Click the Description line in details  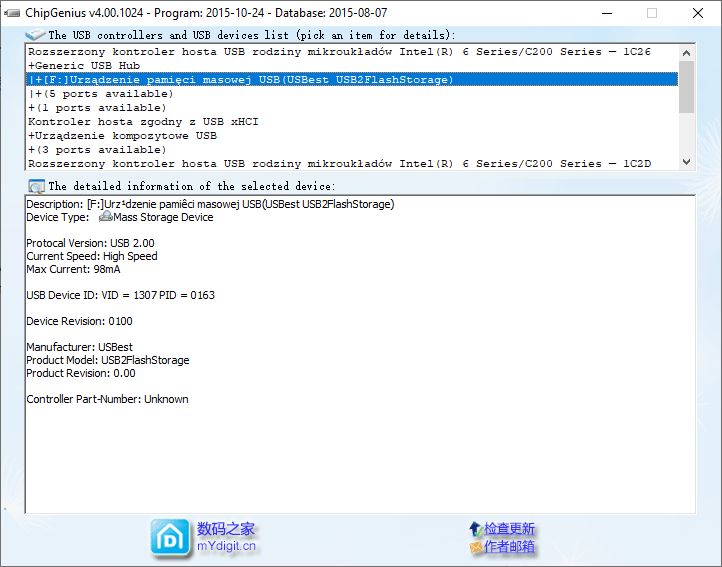pyautogui.click(x=210, y=204)
